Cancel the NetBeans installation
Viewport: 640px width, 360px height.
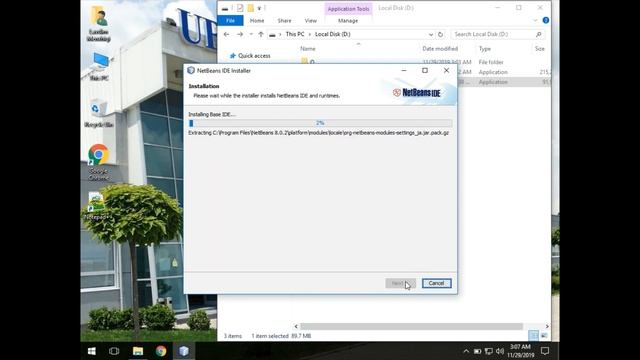click(436, 283)
